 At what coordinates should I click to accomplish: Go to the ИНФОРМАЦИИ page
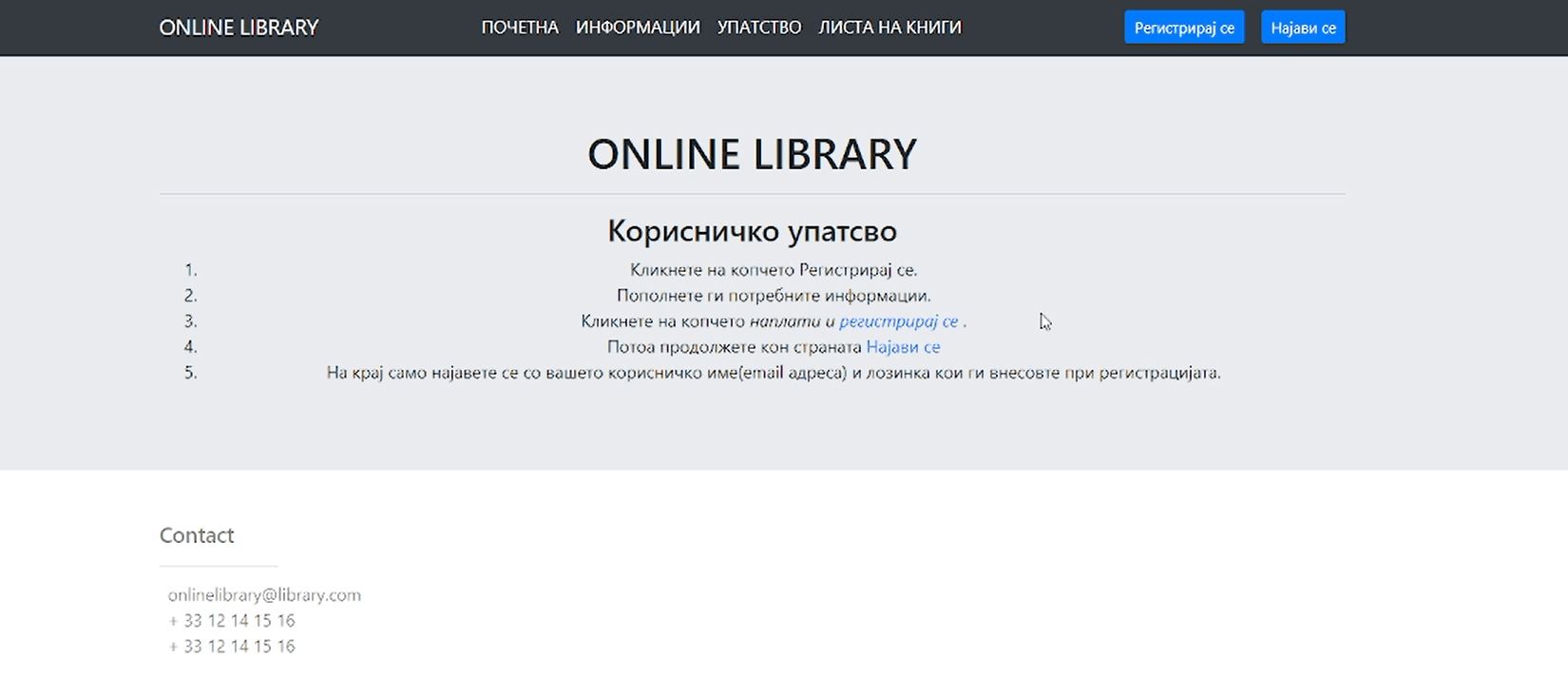(x=638, y=28)
